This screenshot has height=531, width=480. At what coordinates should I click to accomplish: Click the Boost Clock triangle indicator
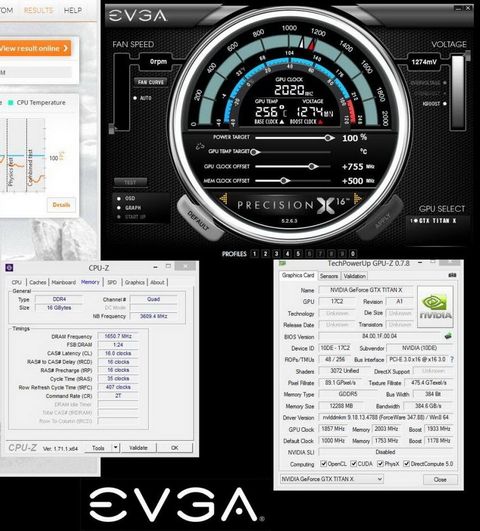click(320, 122)
